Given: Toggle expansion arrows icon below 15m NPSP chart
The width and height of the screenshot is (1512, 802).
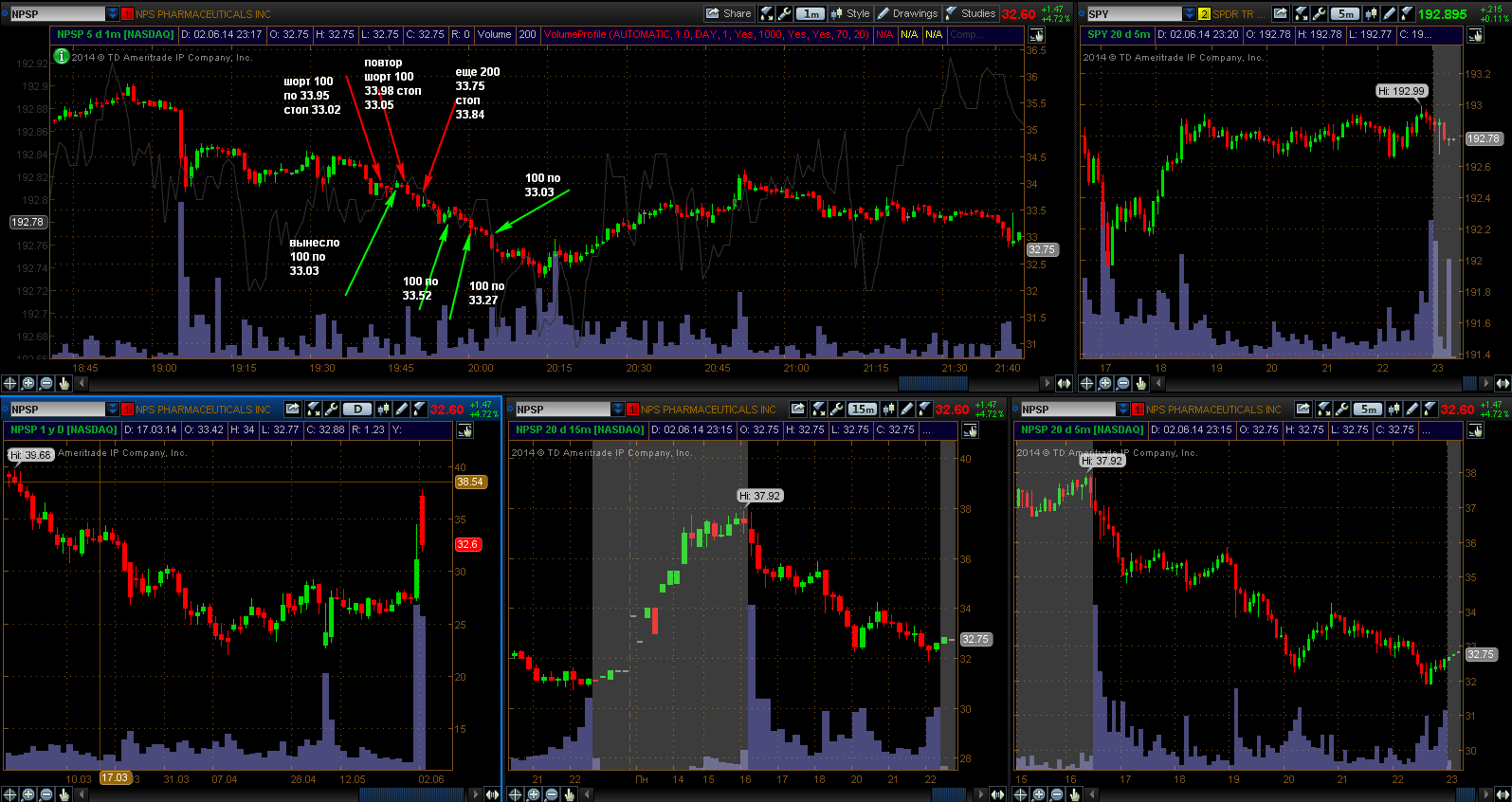Looking at the screenshot, I should pos(997,794).
